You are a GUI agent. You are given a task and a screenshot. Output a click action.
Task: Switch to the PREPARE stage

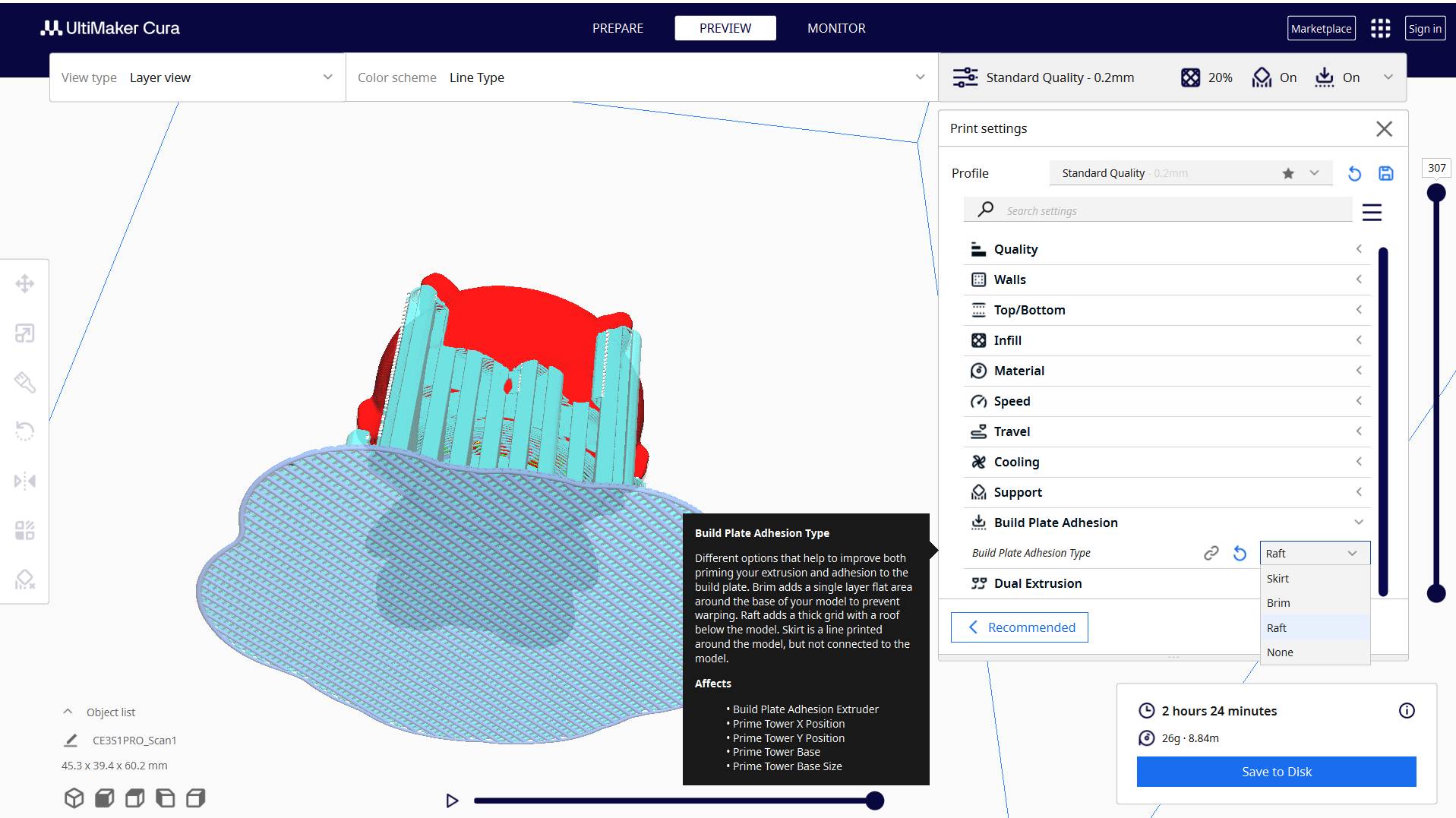[x=617, y=28]
